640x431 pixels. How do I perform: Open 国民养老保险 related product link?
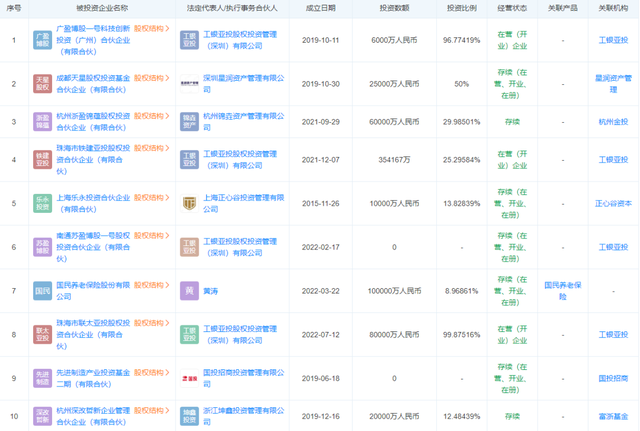point(562,291)
